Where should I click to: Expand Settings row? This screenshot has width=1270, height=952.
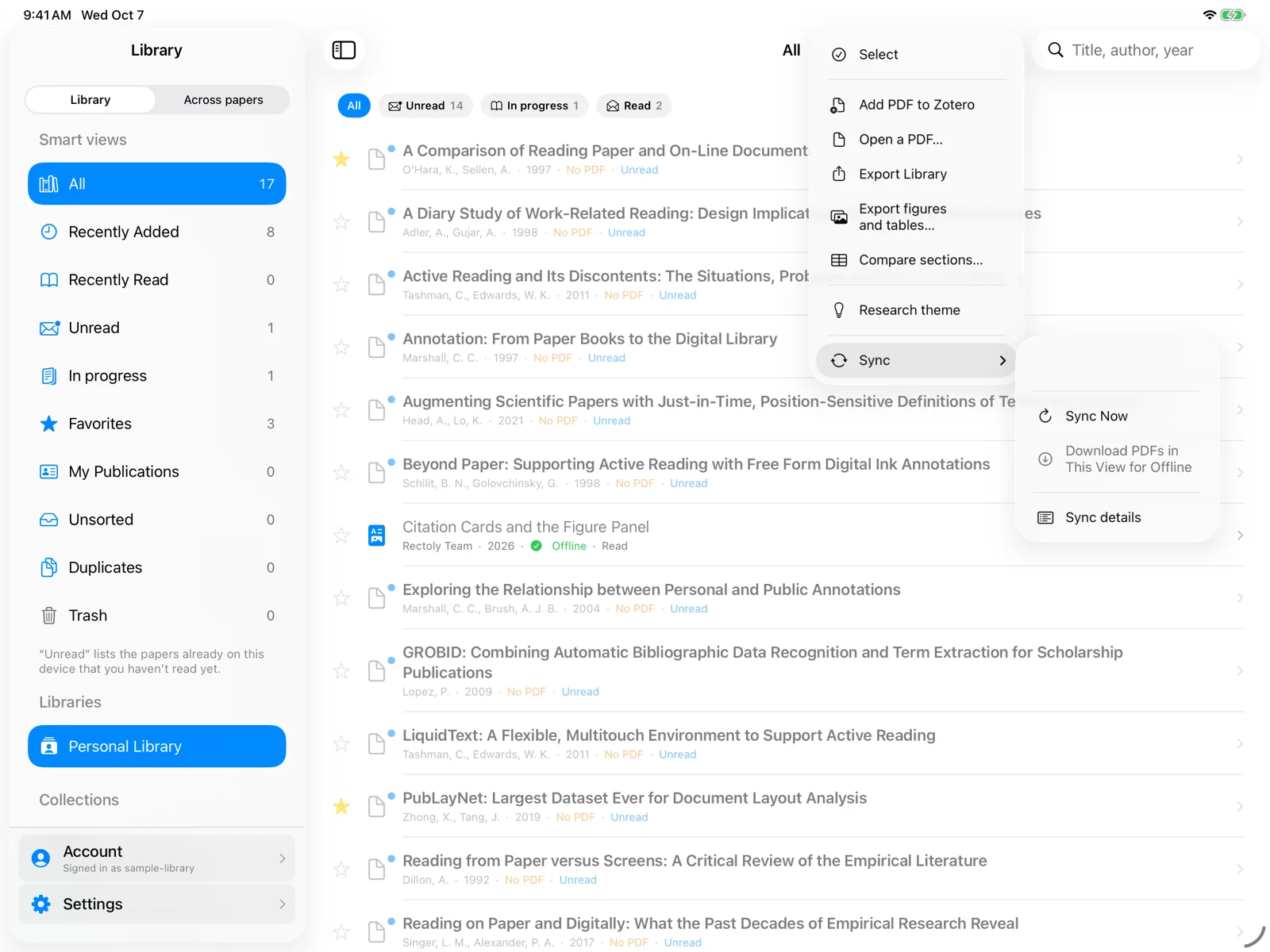pos(157,904)
